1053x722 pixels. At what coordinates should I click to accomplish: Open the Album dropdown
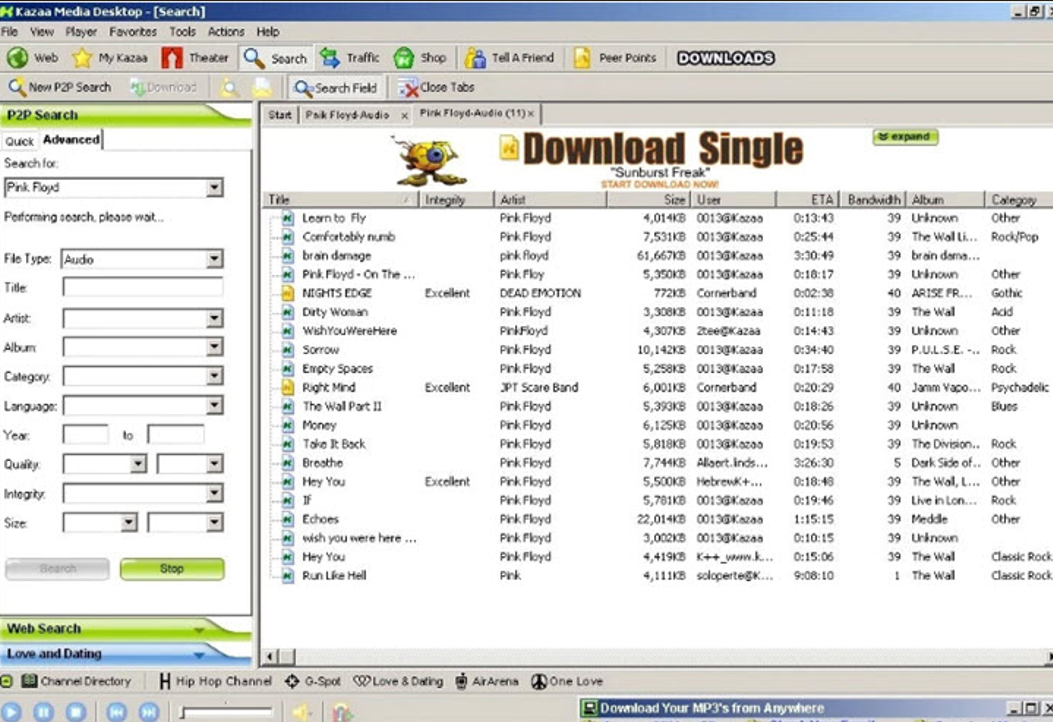(x=214, y=347)
